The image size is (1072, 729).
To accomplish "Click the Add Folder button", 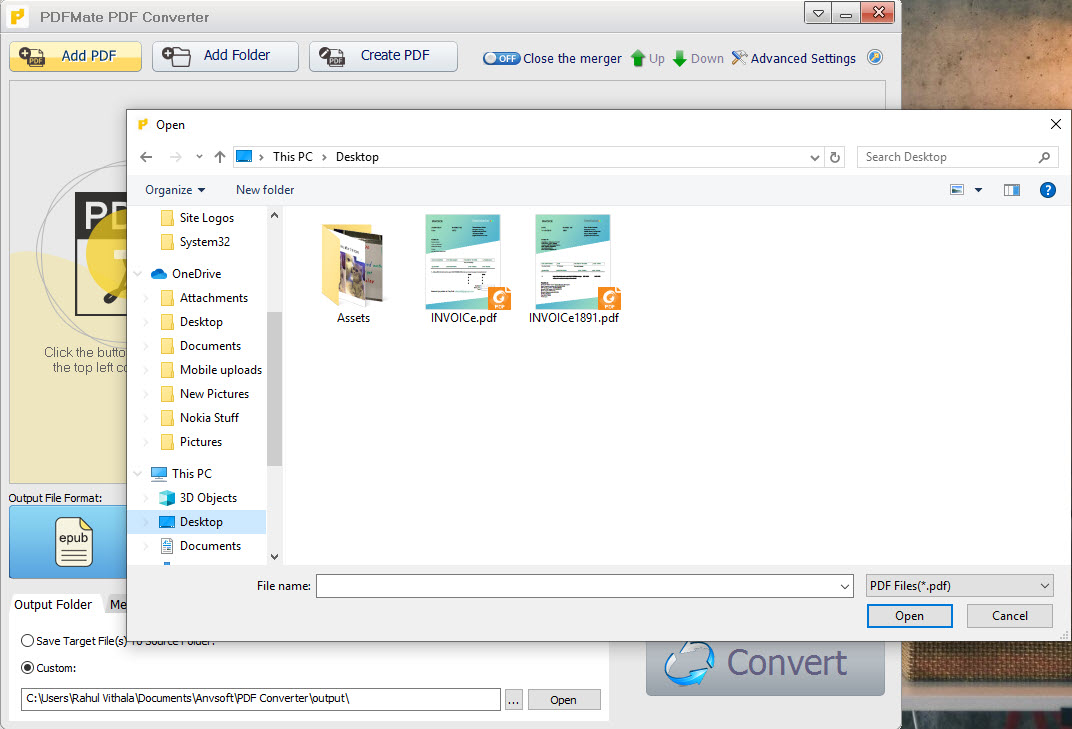I will point(225,56).
